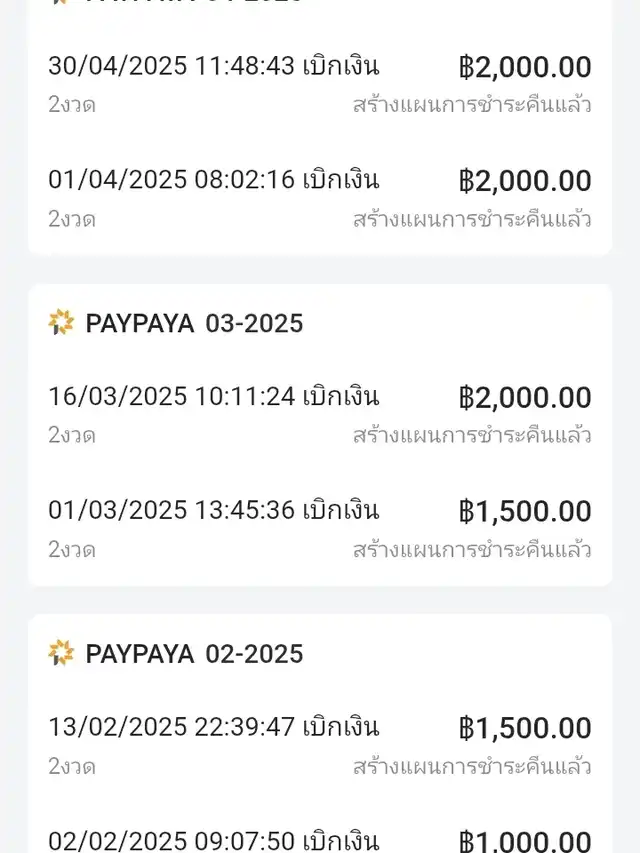Tap the PAYPAYA logo icon for 02-2025

click(61, 653)
